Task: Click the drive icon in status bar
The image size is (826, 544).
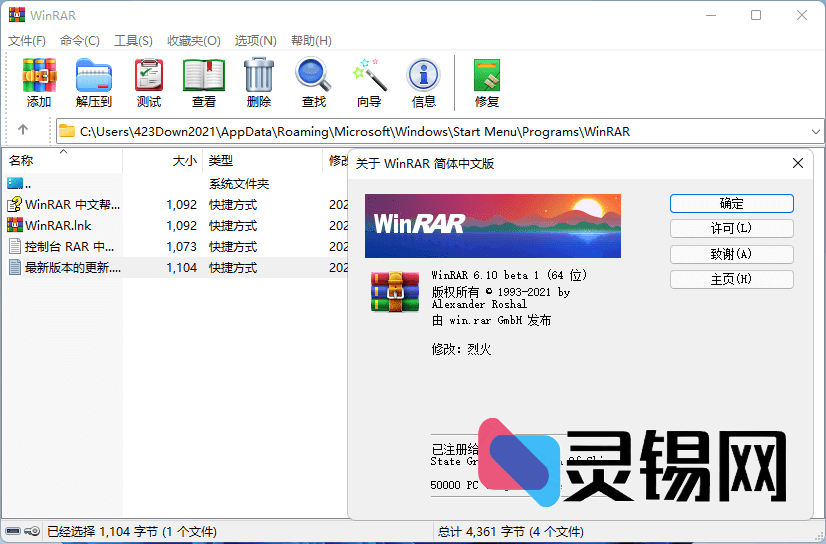Action: (x=13, y=531)
